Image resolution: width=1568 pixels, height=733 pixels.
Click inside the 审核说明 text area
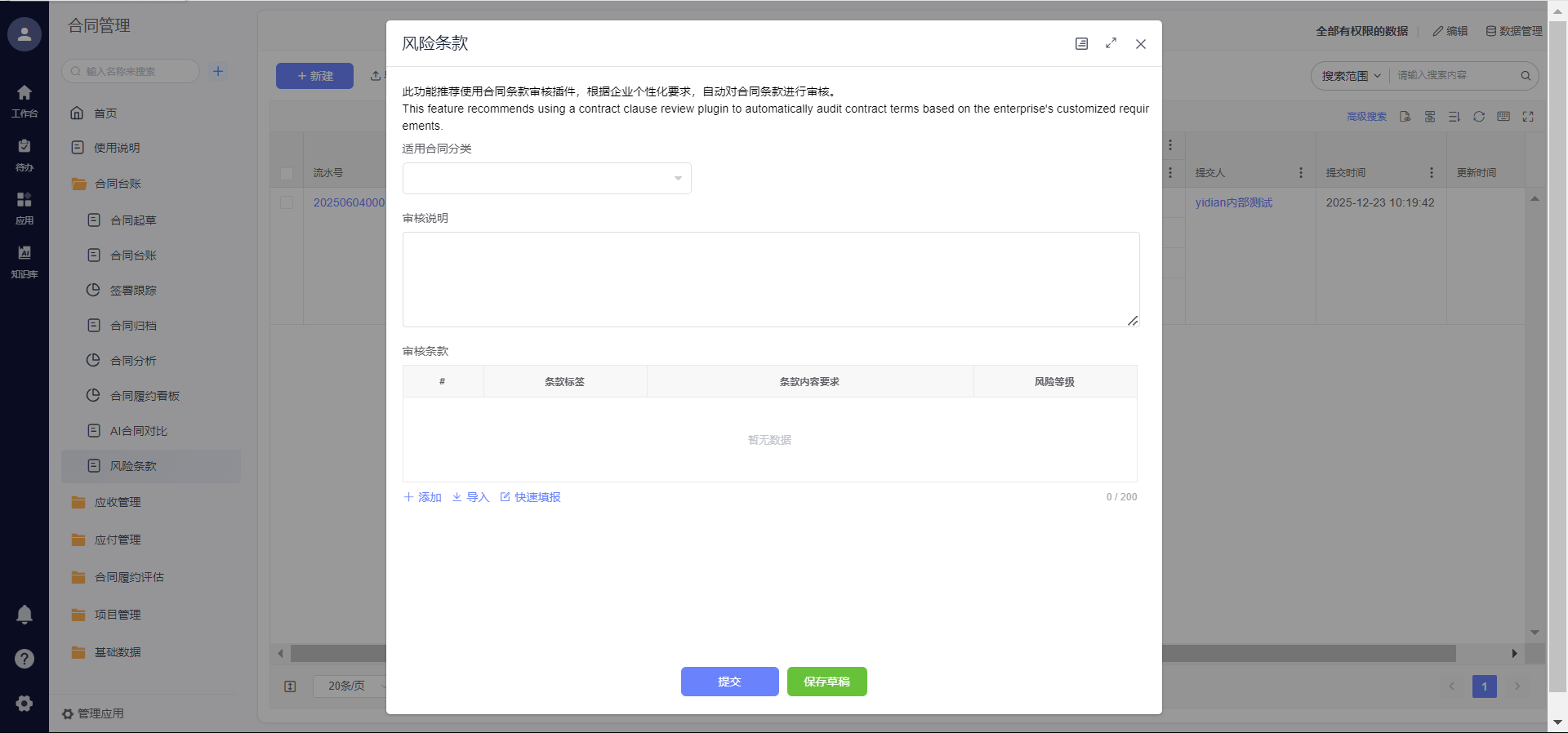(x=770, y=279)
